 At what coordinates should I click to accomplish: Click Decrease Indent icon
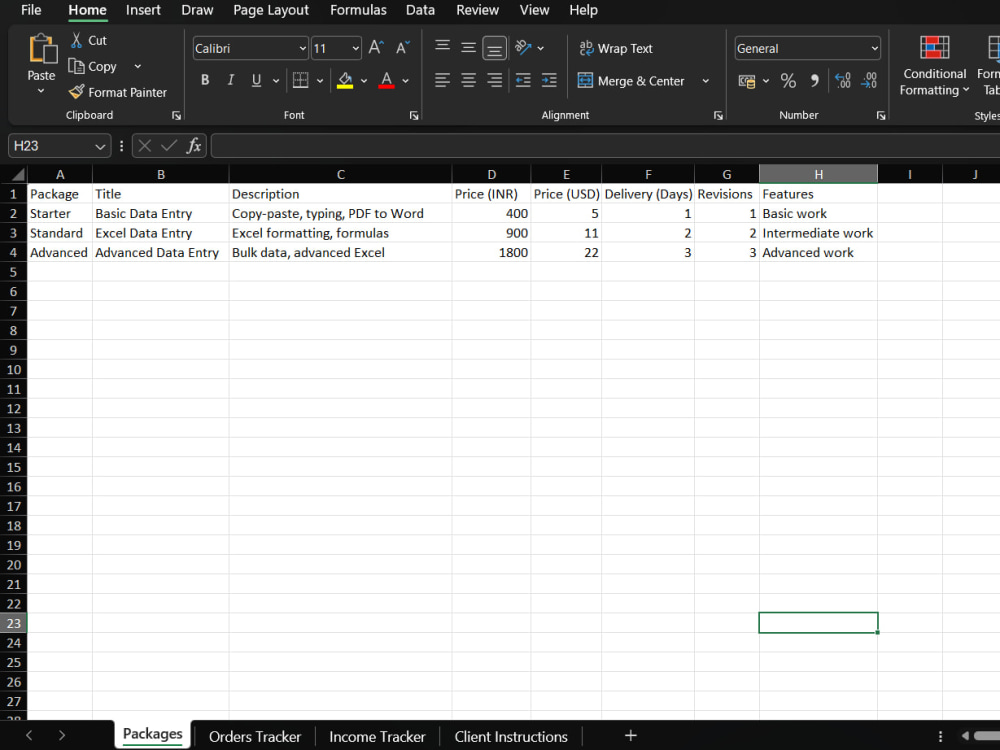523,80
